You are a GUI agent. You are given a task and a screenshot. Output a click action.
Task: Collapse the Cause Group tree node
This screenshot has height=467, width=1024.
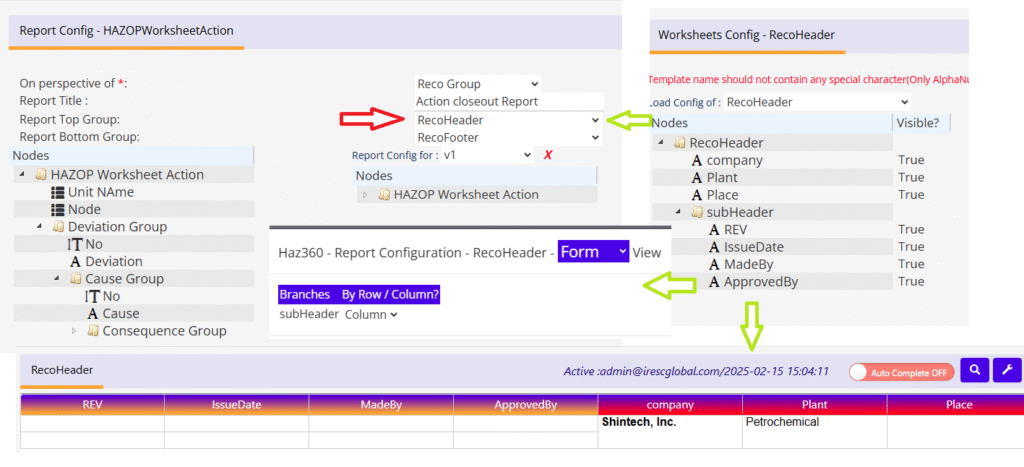tap(58, 279)
